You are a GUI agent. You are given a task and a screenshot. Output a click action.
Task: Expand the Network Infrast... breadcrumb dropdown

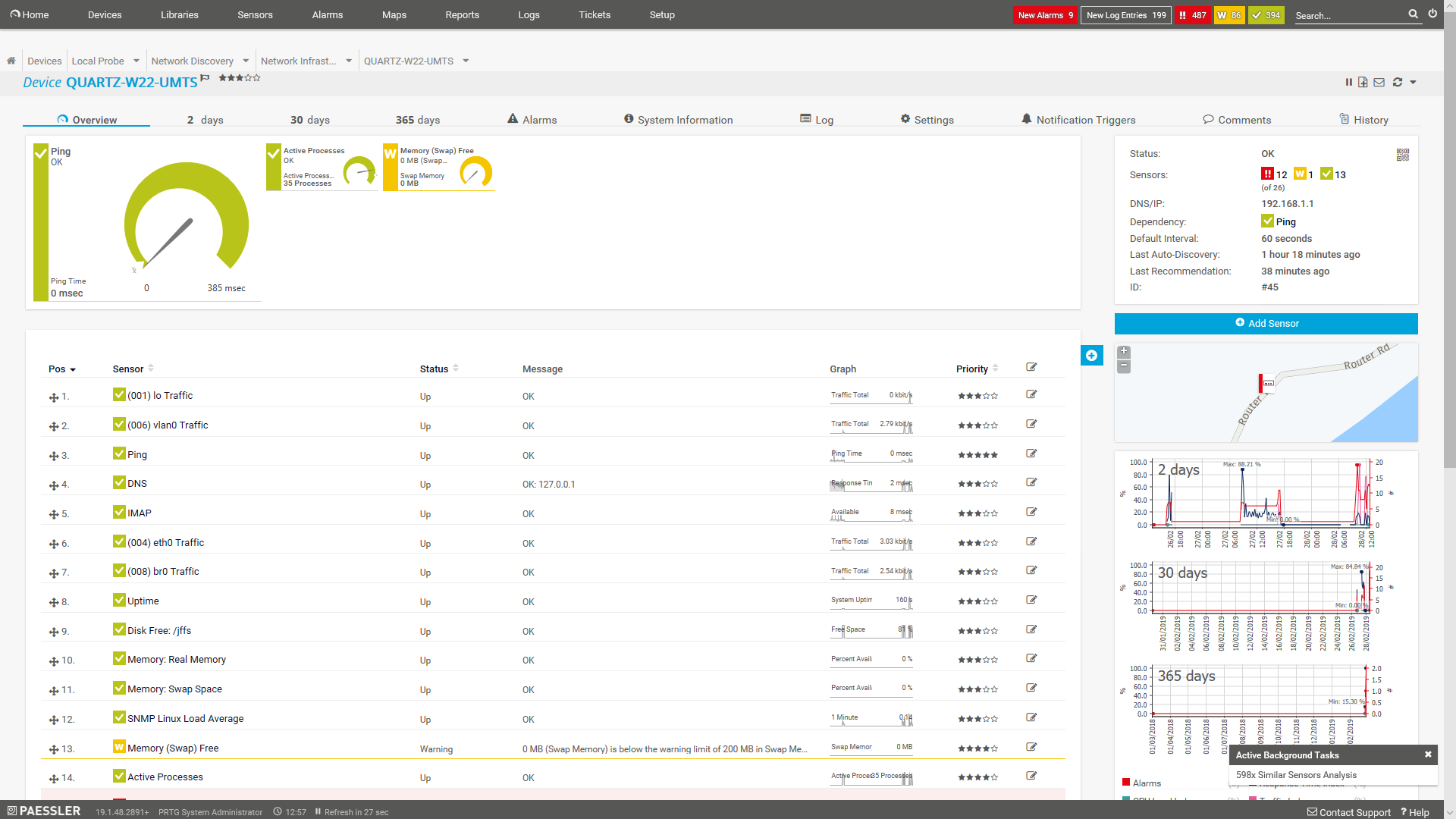pyautogui.click(x=349, y=61)
